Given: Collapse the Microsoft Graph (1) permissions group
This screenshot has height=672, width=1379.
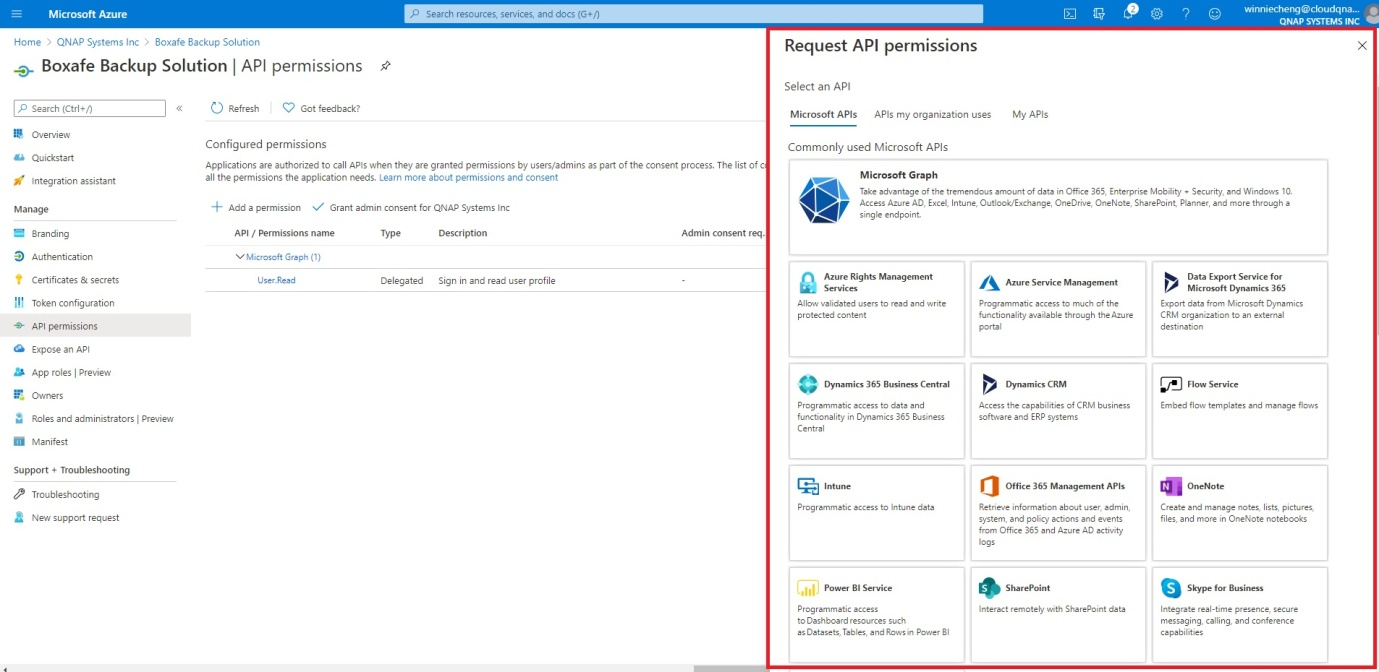Looking at the screenshot, I should point(240,257).
